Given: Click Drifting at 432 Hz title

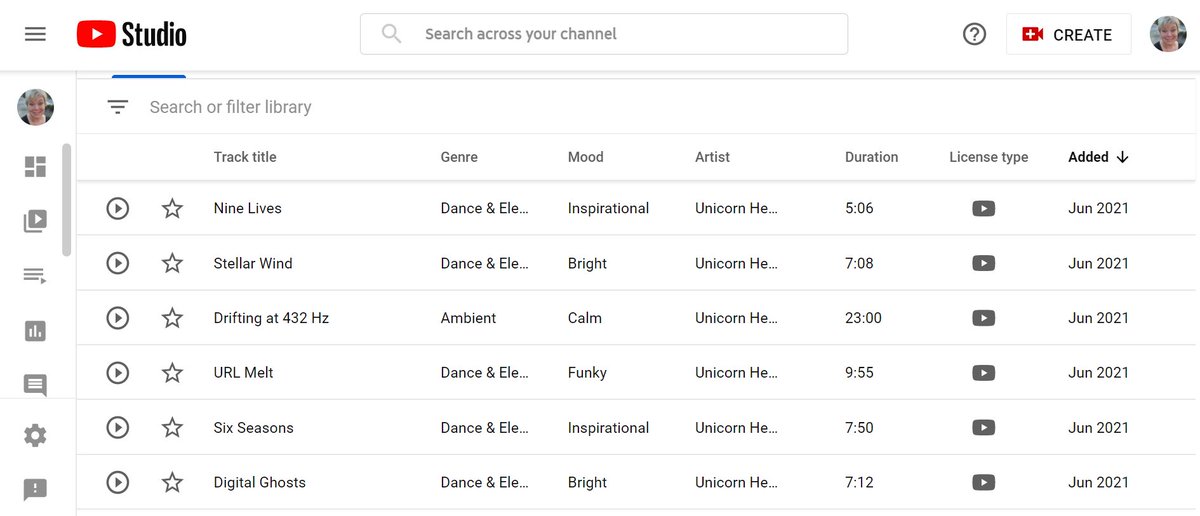Looking at the screenshot, I should pyautogui.click(x=271, y=318).
